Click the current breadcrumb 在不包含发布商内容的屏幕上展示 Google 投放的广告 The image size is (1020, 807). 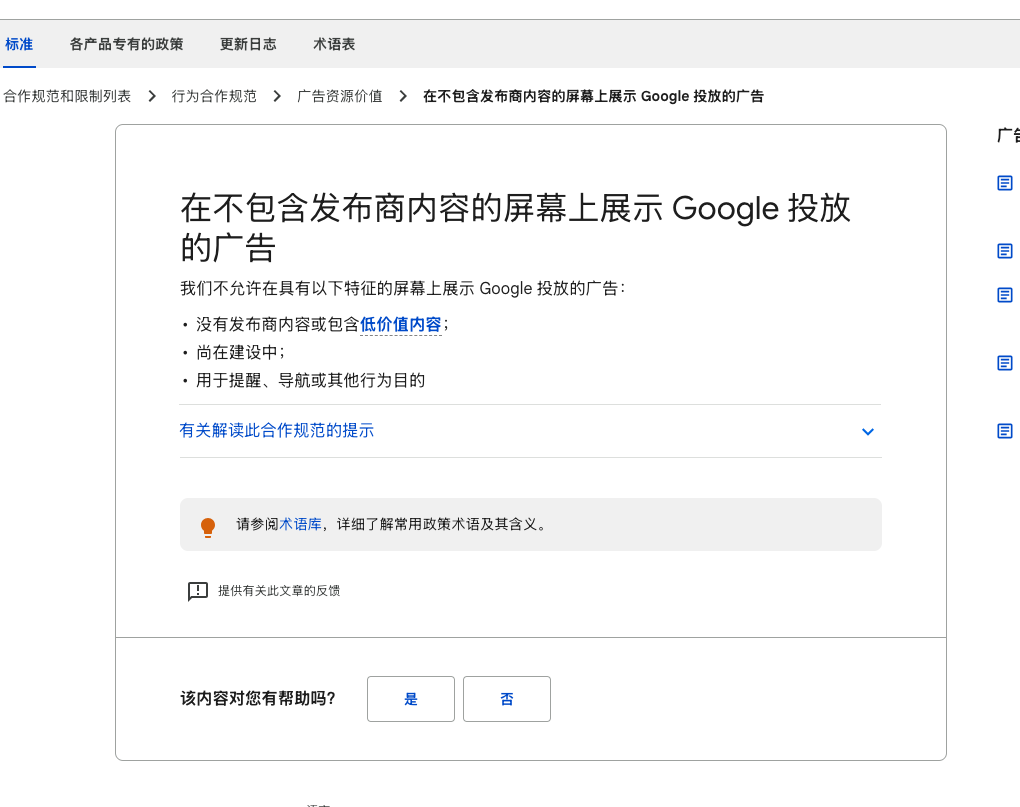tap(593, 96)
